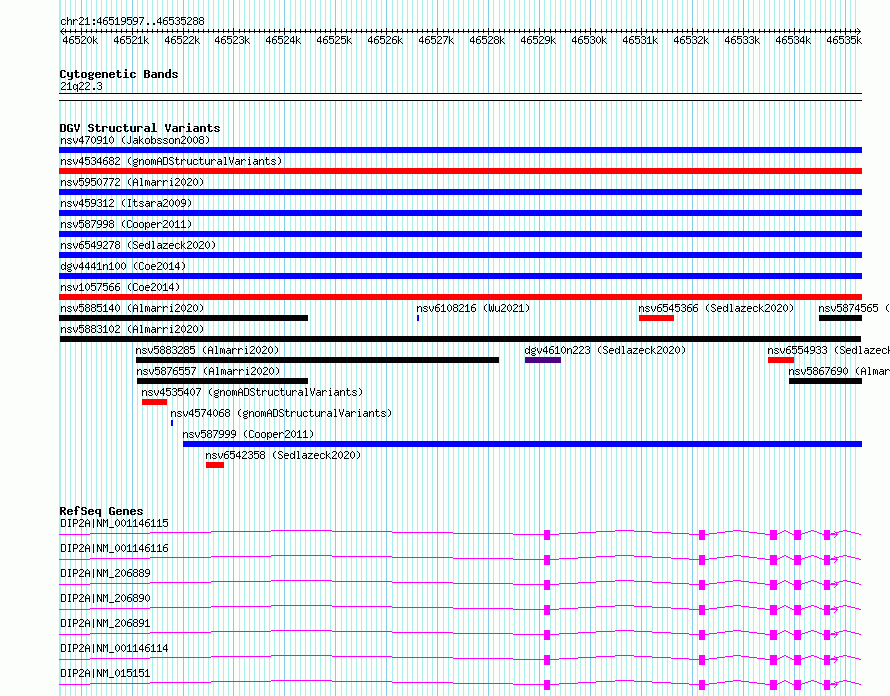The height and width of the screenshot is (696, 890).
Task: Open DIP2A|NM_001146115 transcript
Action: point(114,523)
